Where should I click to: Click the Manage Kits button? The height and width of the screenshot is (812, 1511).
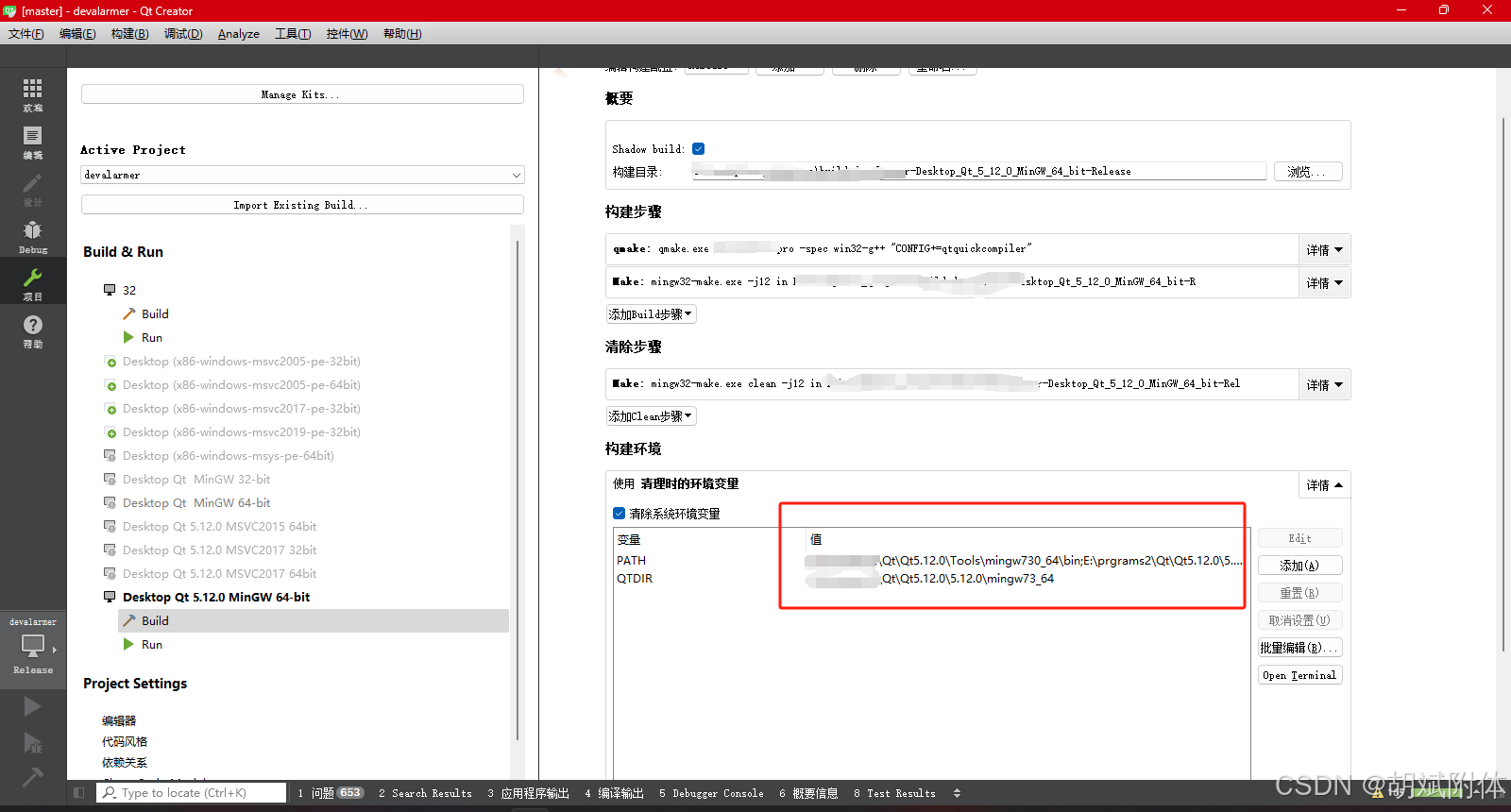point(302,94)
